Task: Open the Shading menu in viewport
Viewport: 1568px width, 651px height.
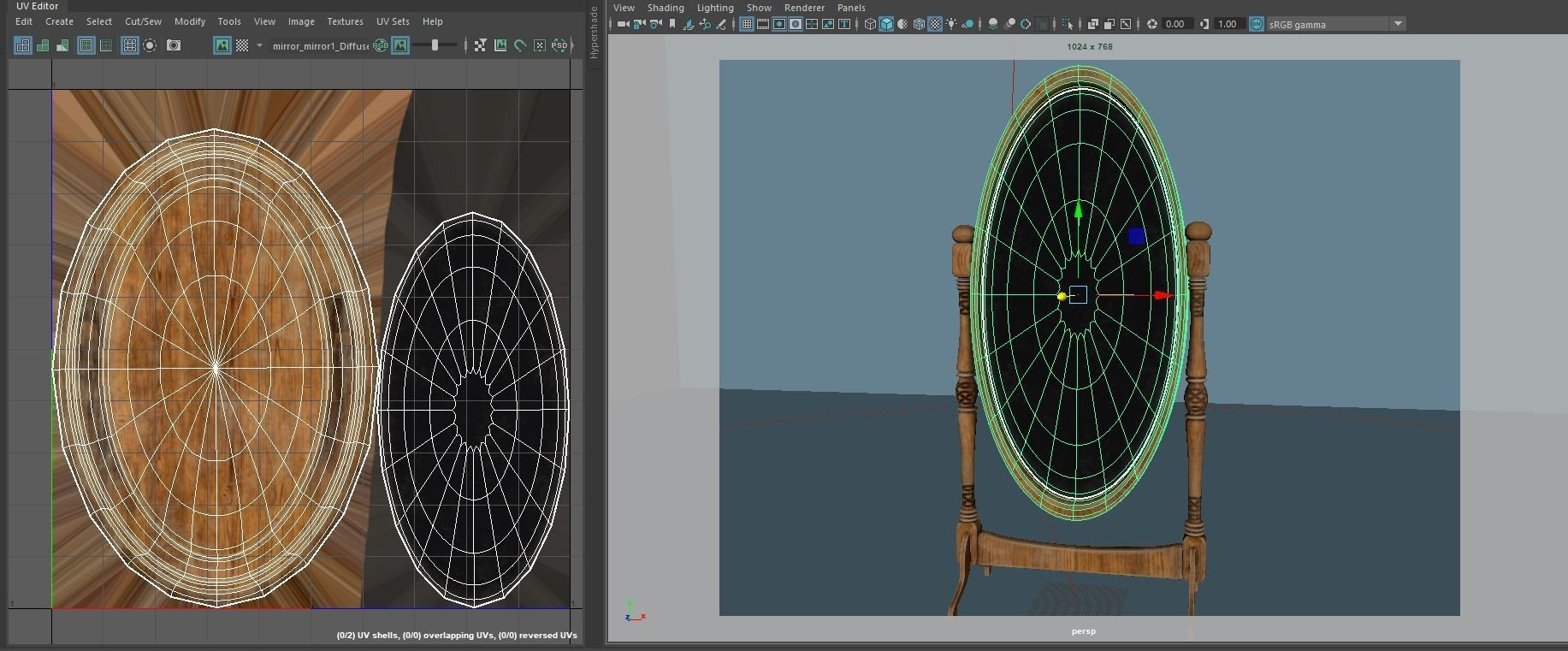Action: 666,8
